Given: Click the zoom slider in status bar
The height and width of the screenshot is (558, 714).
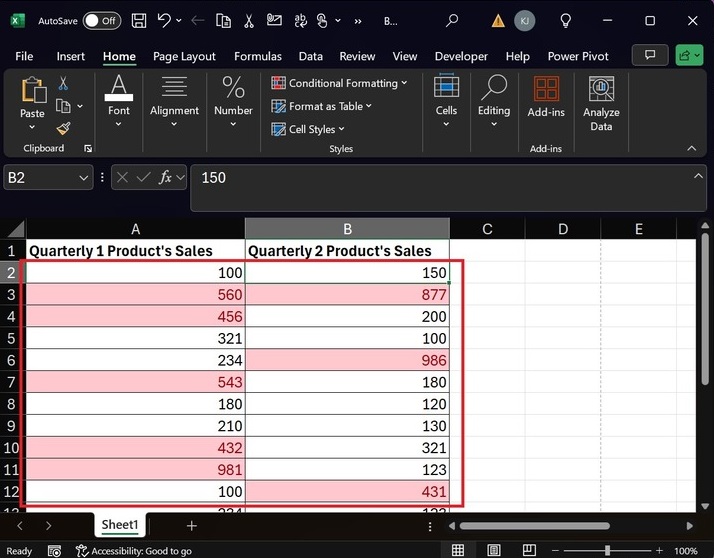Looking at the screenshot, I should point(609,550).
